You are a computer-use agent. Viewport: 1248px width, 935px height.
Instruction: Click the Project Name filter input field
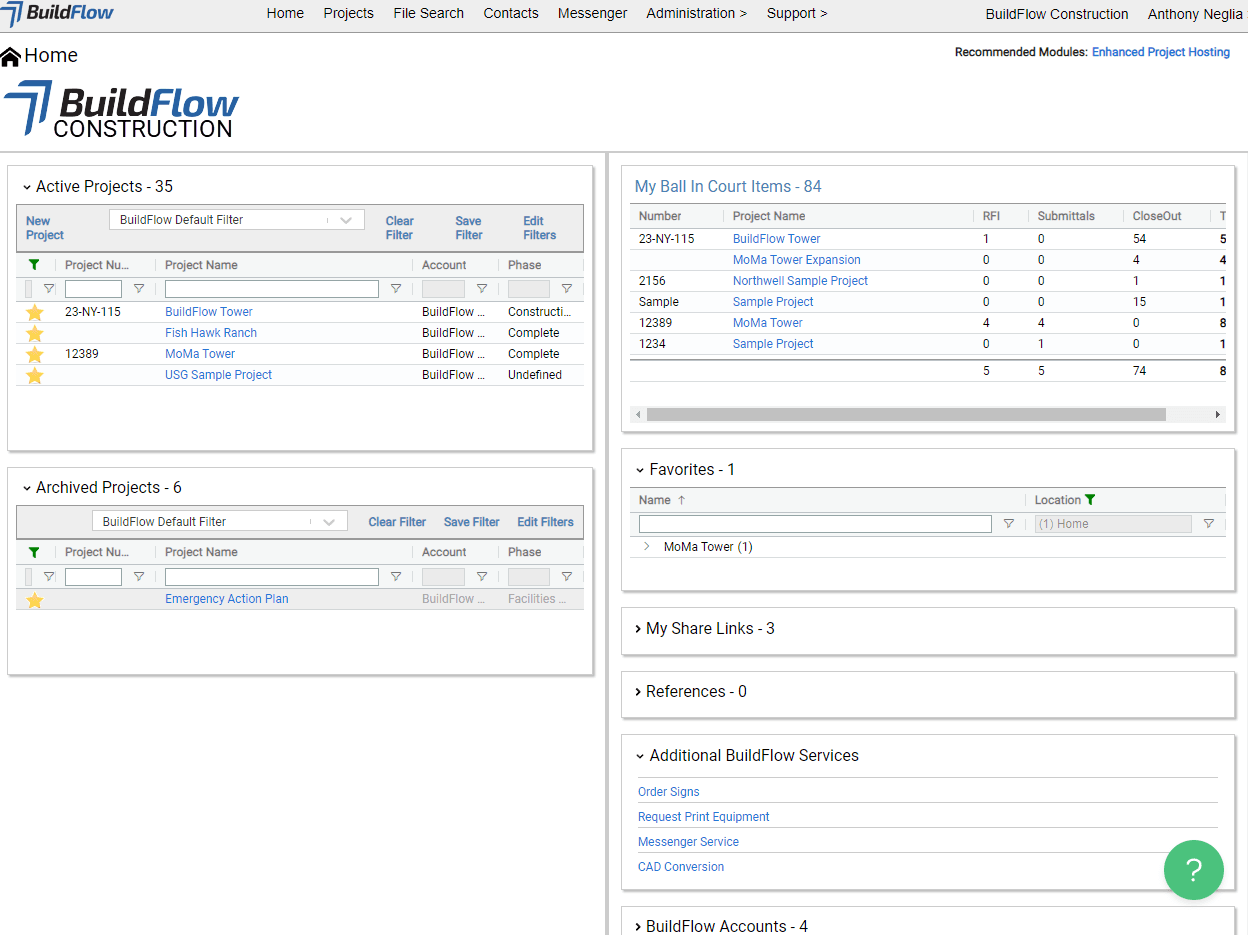(271, 288)
